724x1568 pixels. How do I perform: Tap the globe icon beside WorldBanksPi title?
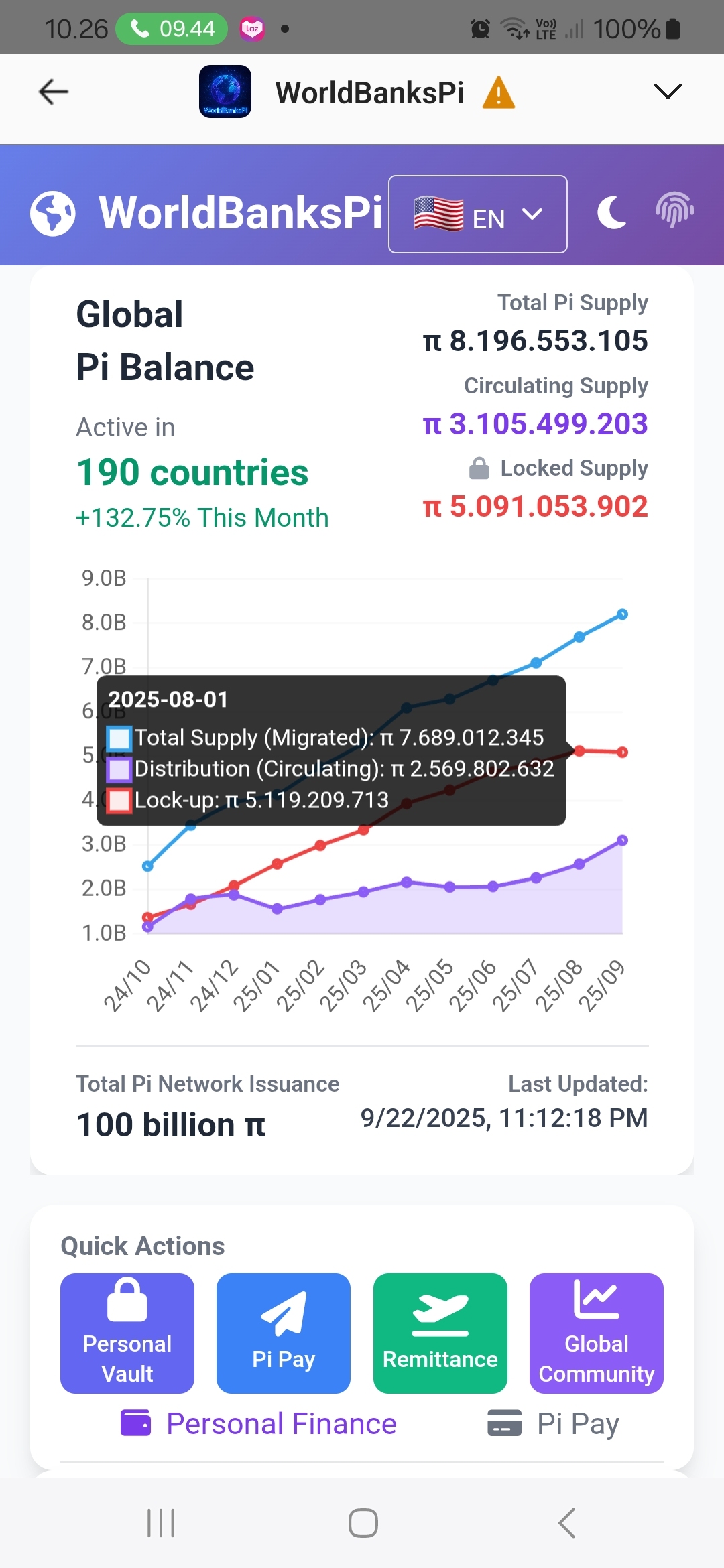[53, 214]
